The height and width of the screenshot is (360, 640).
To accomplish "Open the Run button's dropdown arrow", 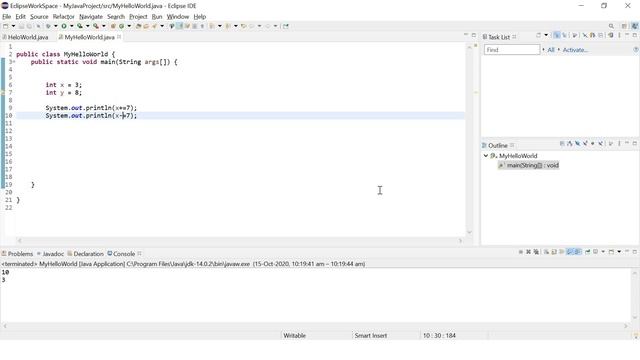I will coord(71,26).
